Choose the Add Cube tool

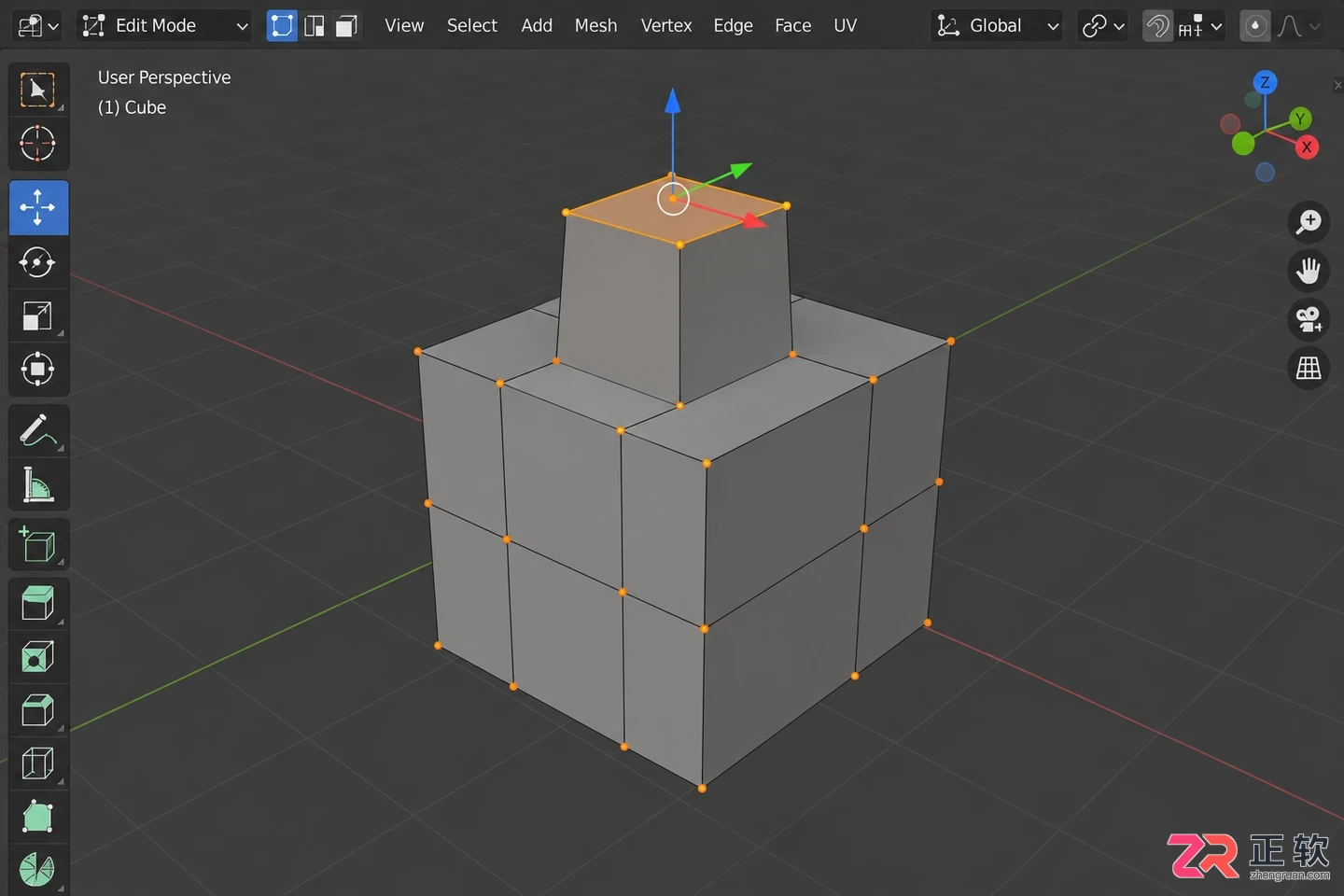pyautogui.click(x=38, y=545)
